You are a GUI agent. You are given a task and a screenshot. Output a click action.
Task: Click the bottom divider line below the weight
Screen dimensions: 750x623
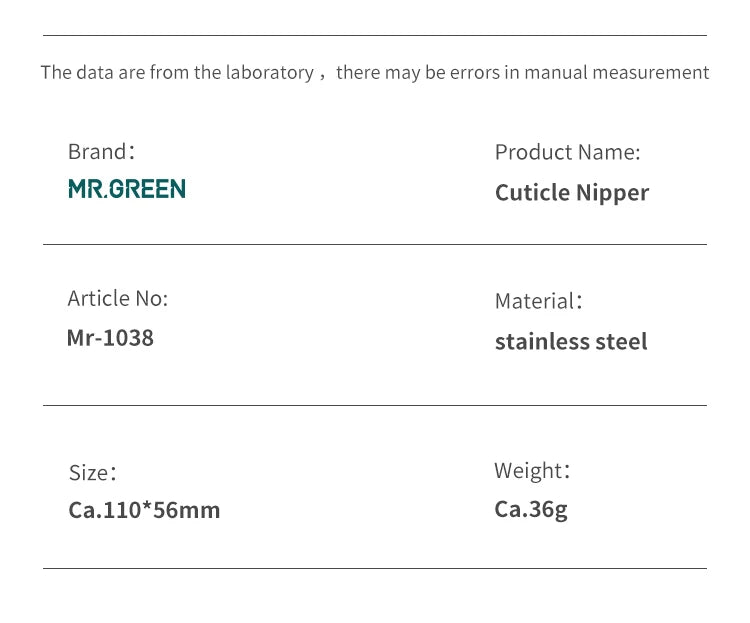tap(375, 568)
